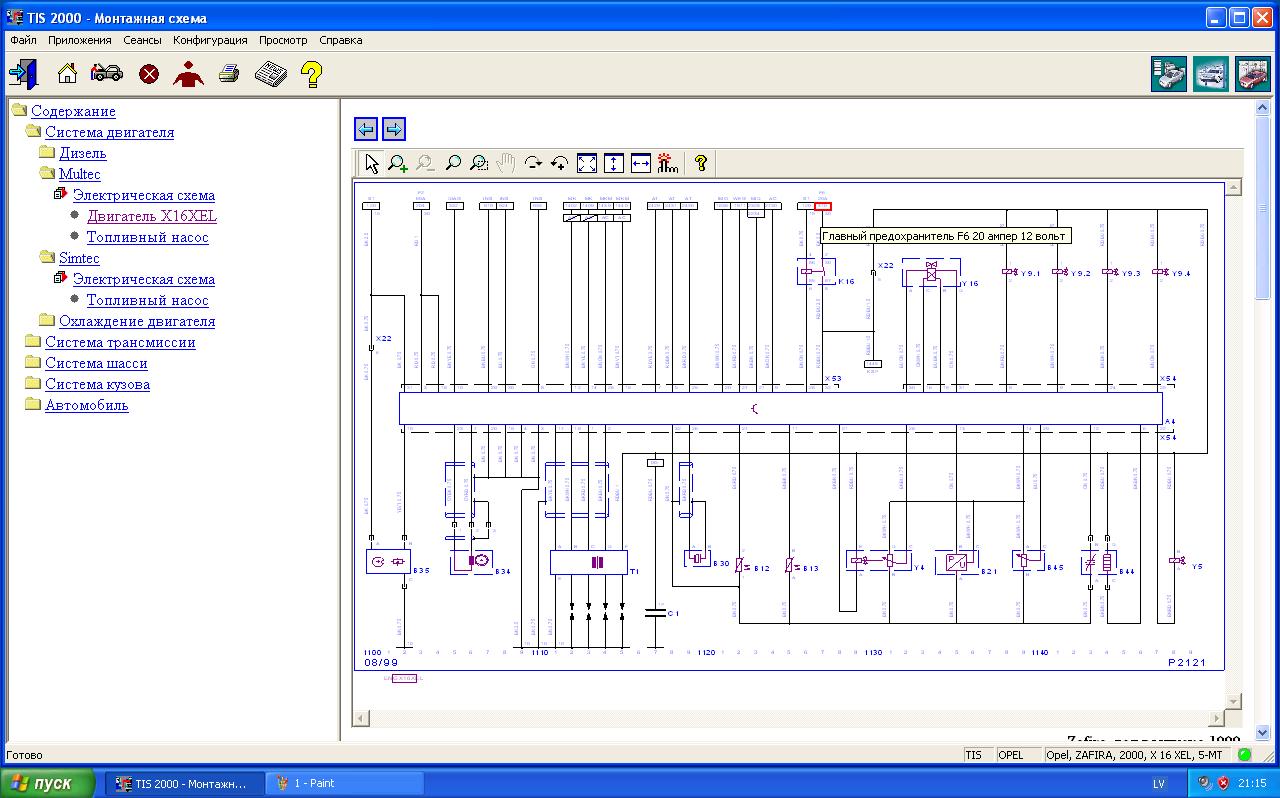Click the printer icon to print

pos(229,73)
